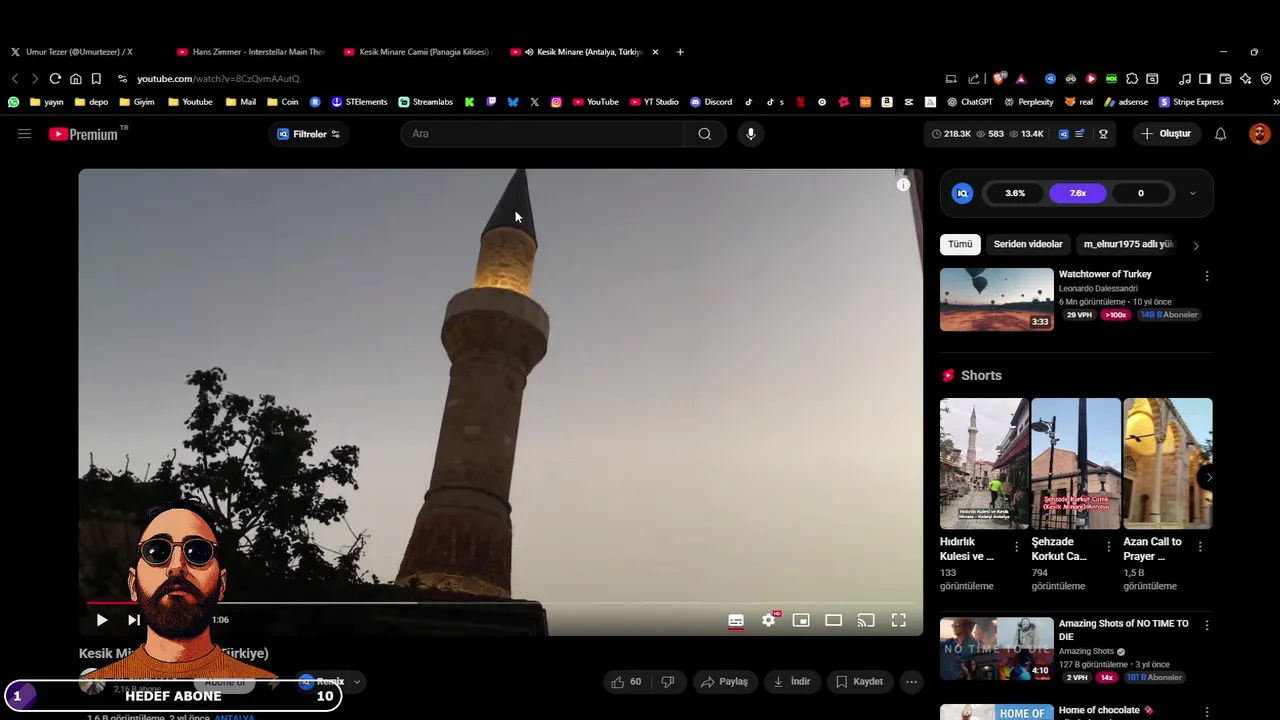Show all bookmarks overflow chevron

(x=1275, y=102)
